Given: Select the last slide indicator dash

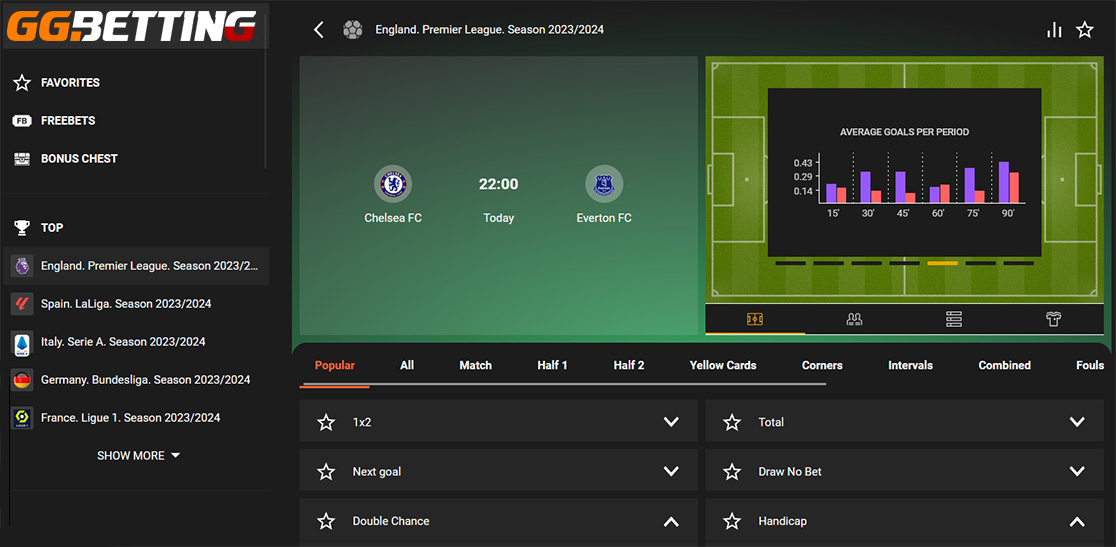Looking at the screenshot, I should (x=1018, y=263).
